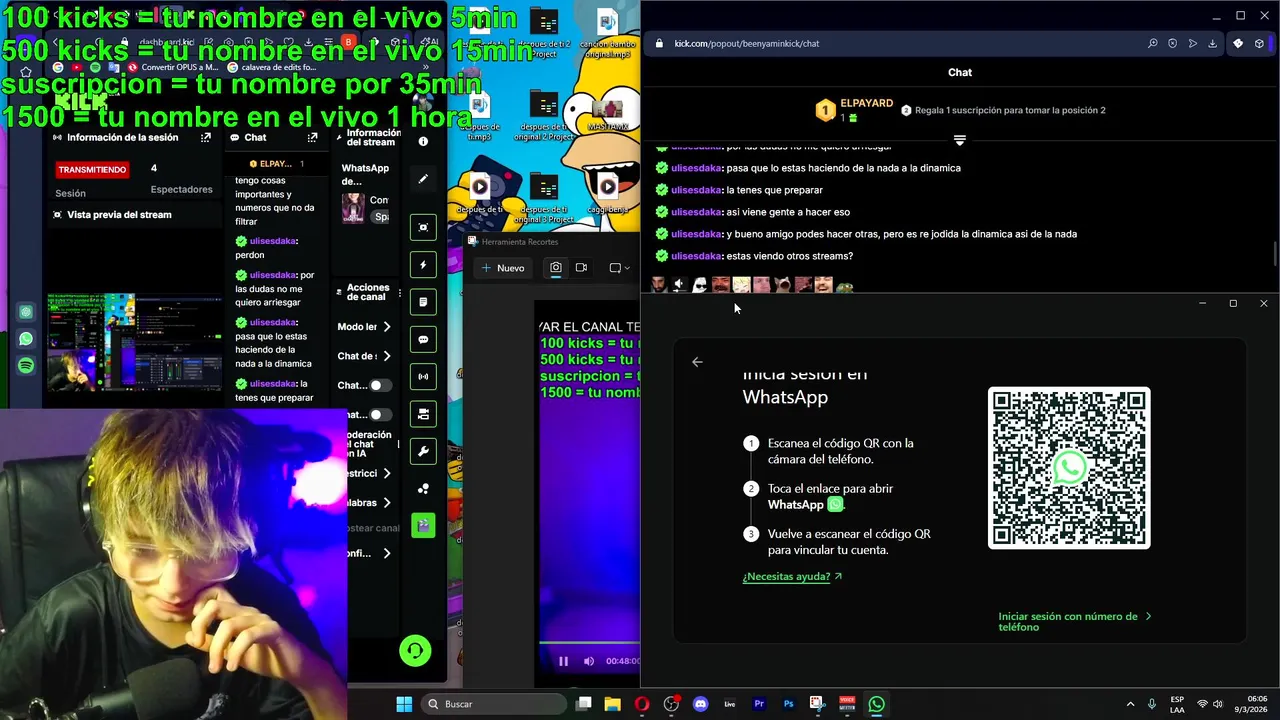This screenshot has height=720, width=1280.
Task: Click the downloads icon in Kick chat window
Action: pyautogui.click(x=1212, y=43)
